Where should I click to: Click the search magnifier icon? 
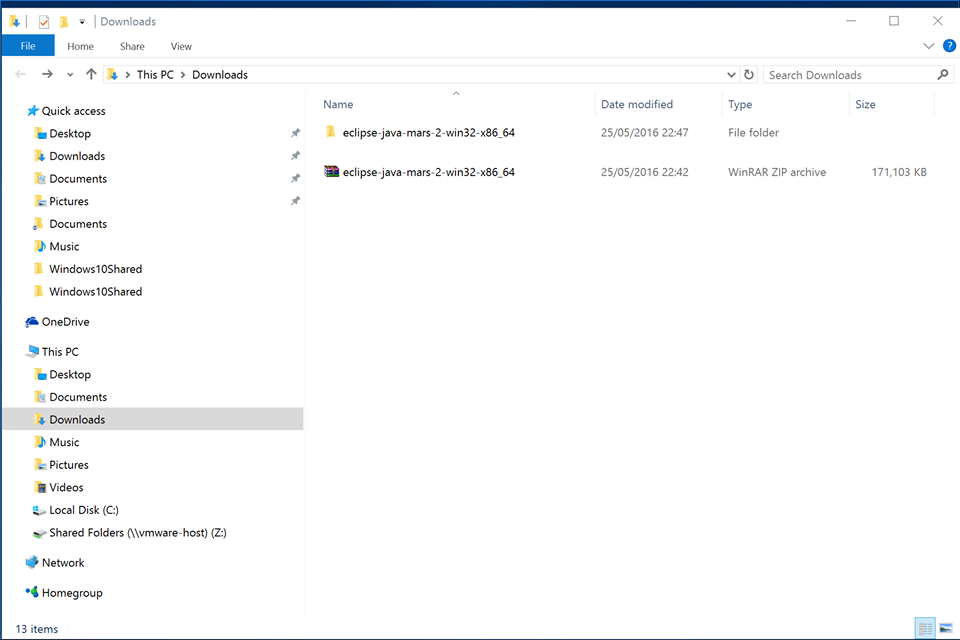pos(942,75)
